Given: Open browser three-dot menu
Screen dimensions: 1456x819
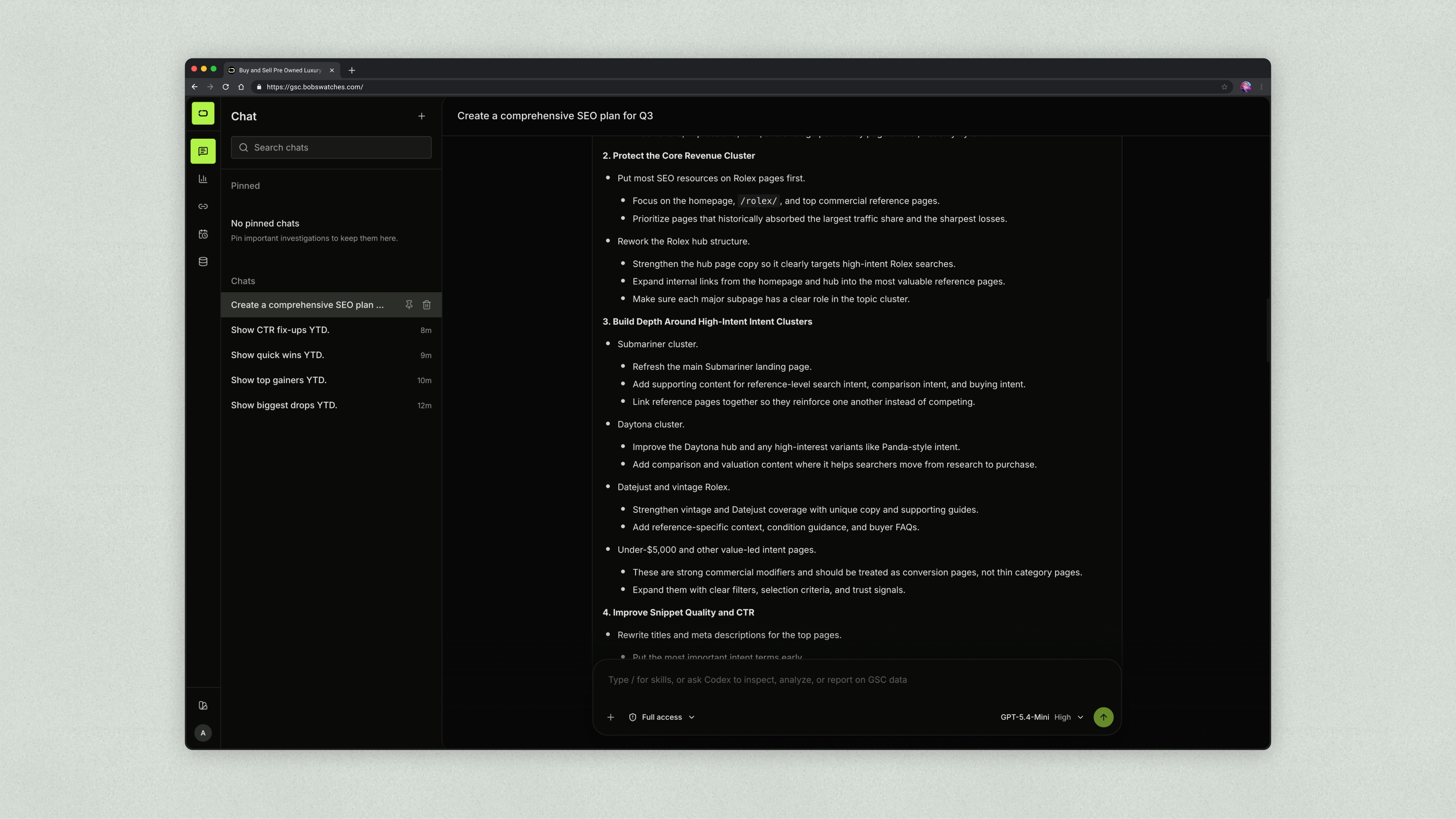Looking at the screenshot, I should (1261, 87).
